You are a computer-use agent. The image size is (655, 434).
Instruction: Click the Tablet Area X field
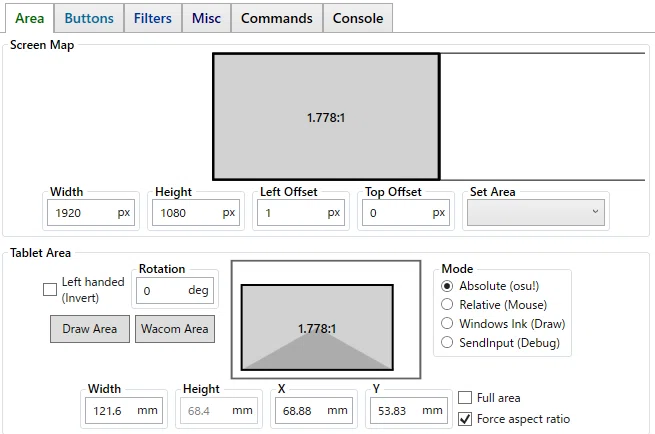(x=314, y=411)
